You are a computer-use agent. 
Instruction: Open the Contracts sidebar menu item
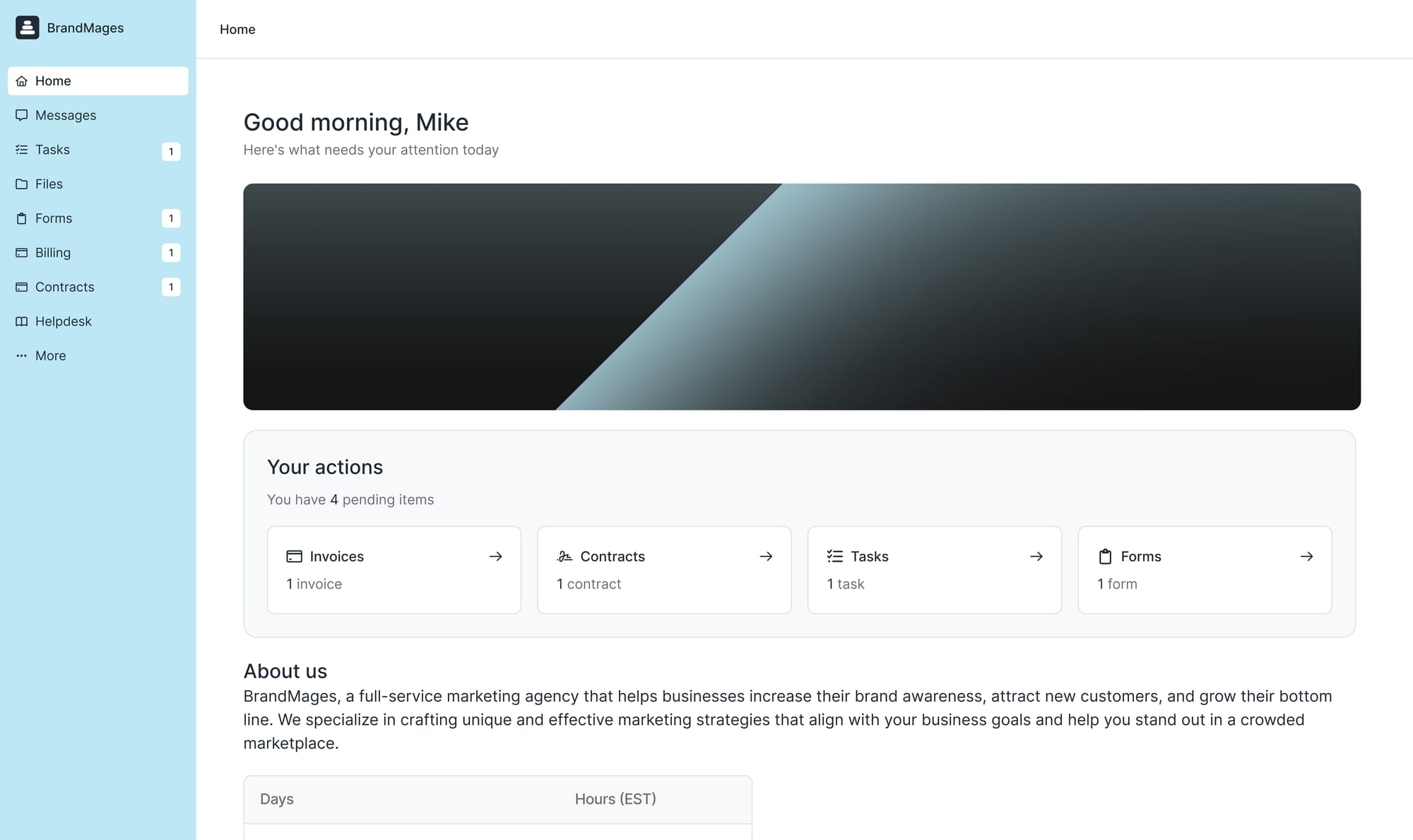(65, 287)
